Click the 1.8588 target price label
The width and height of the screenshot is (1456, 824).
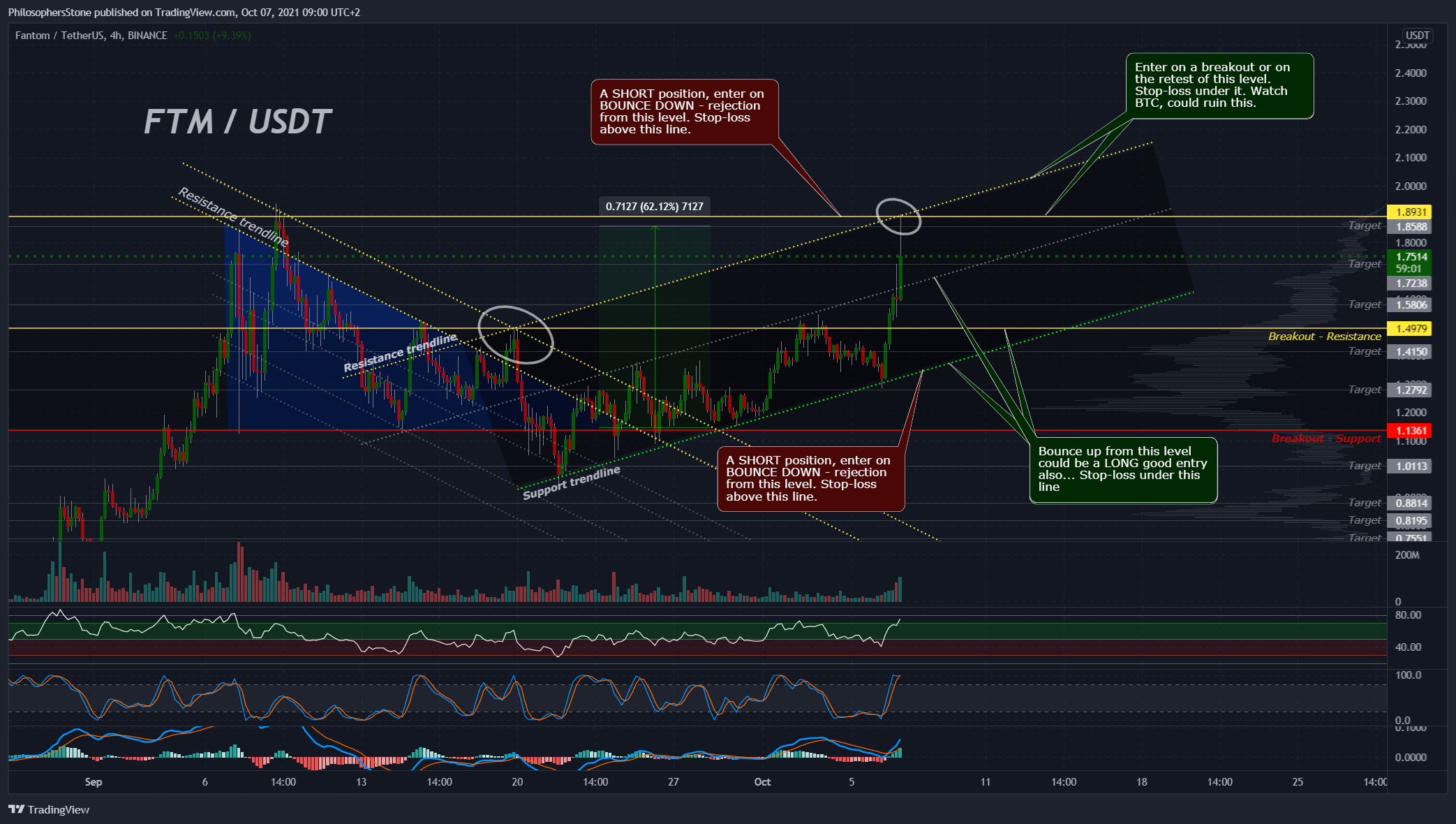click(x=1409, y=226)
